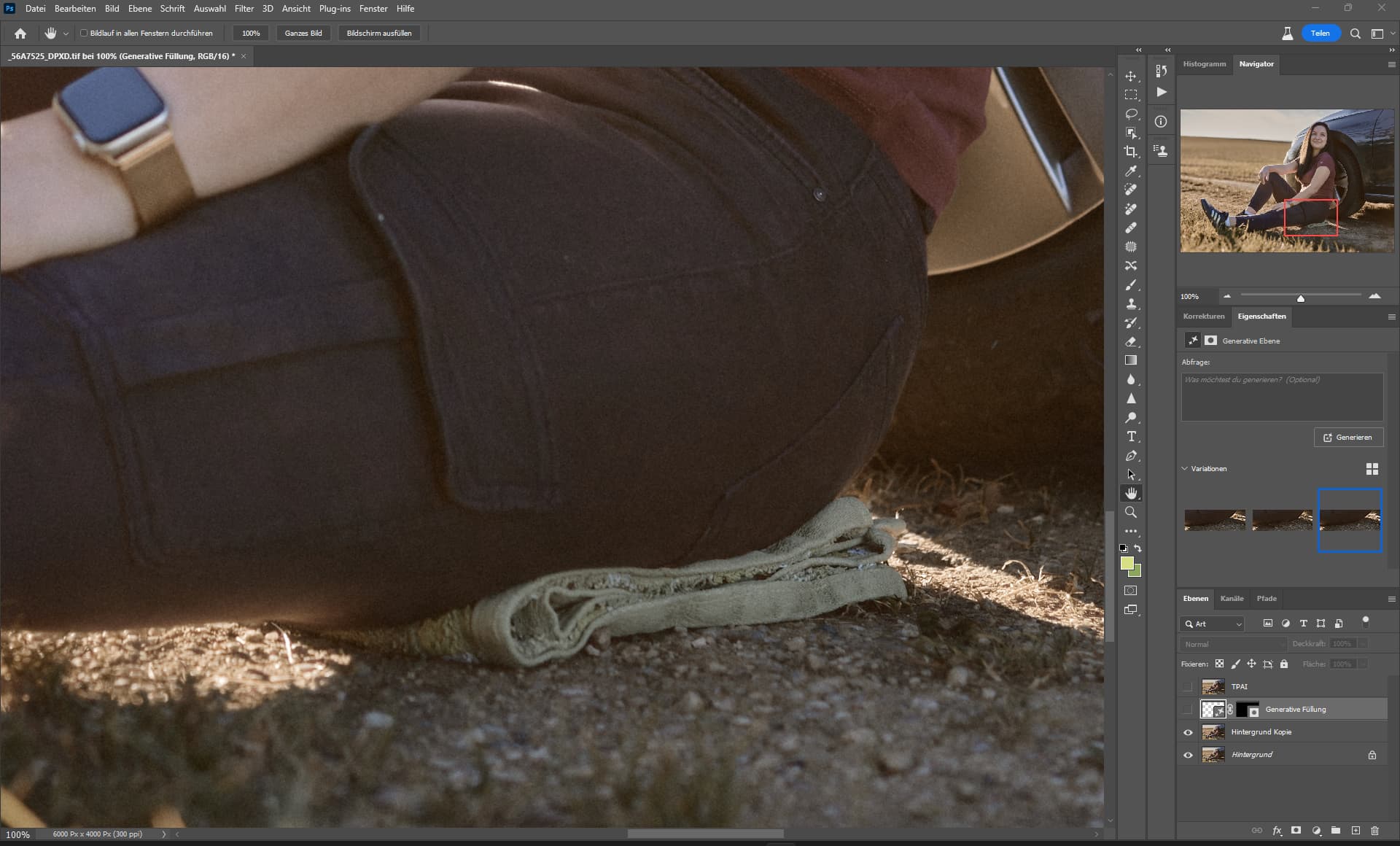Select the Zoom tool in toolbar

[x=1130, y=512]
